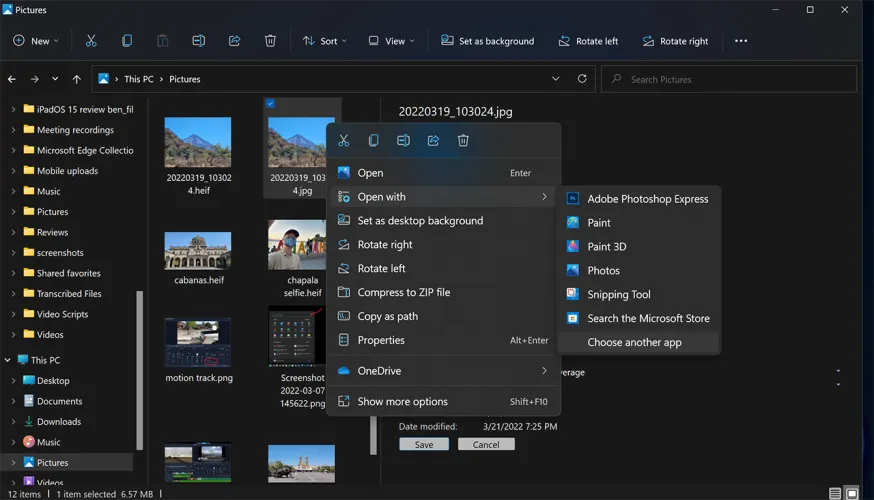Click the Copy icon in the top toolbar
This screenshot has width=874, height=500.
pos(127,41)
